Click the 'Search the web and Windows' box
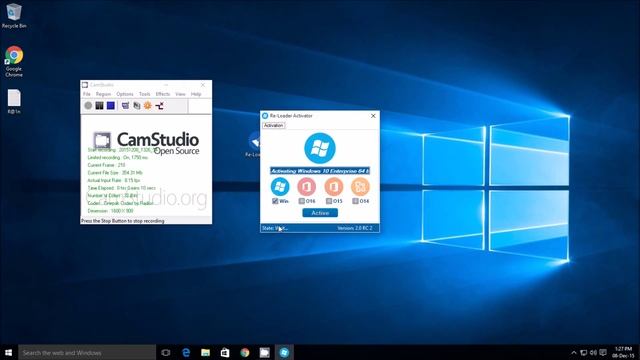640x360 pixels. tap(87, 352)
